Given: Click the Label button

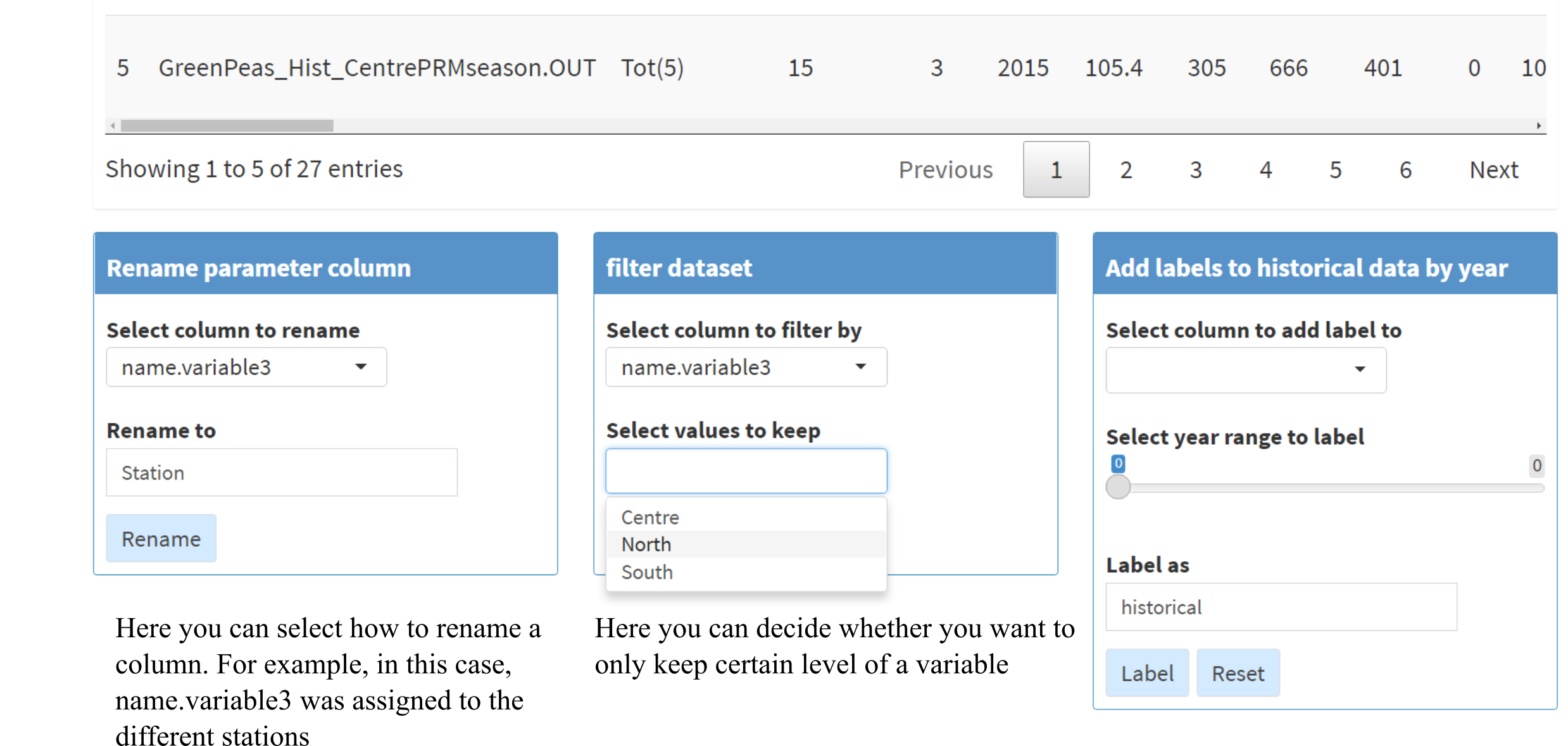Looking at the screenshot, I should [x=1146, y=673].
